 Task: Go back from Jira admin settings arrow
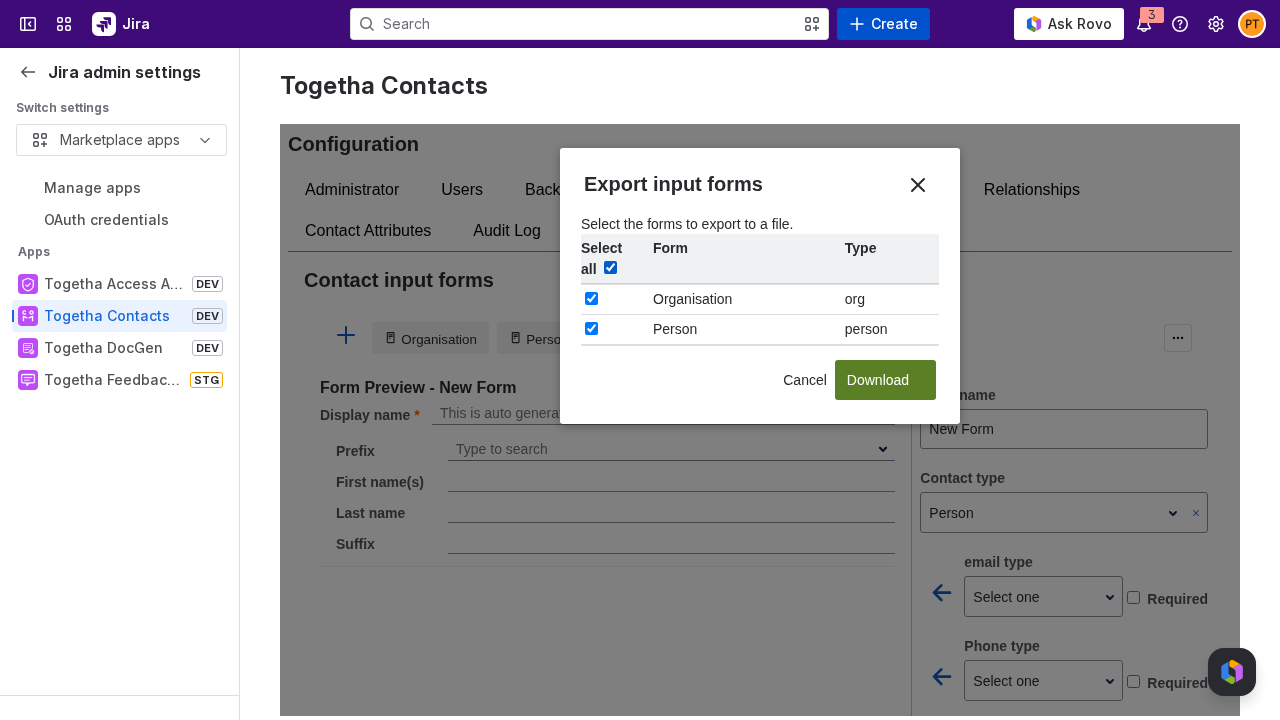28,72
